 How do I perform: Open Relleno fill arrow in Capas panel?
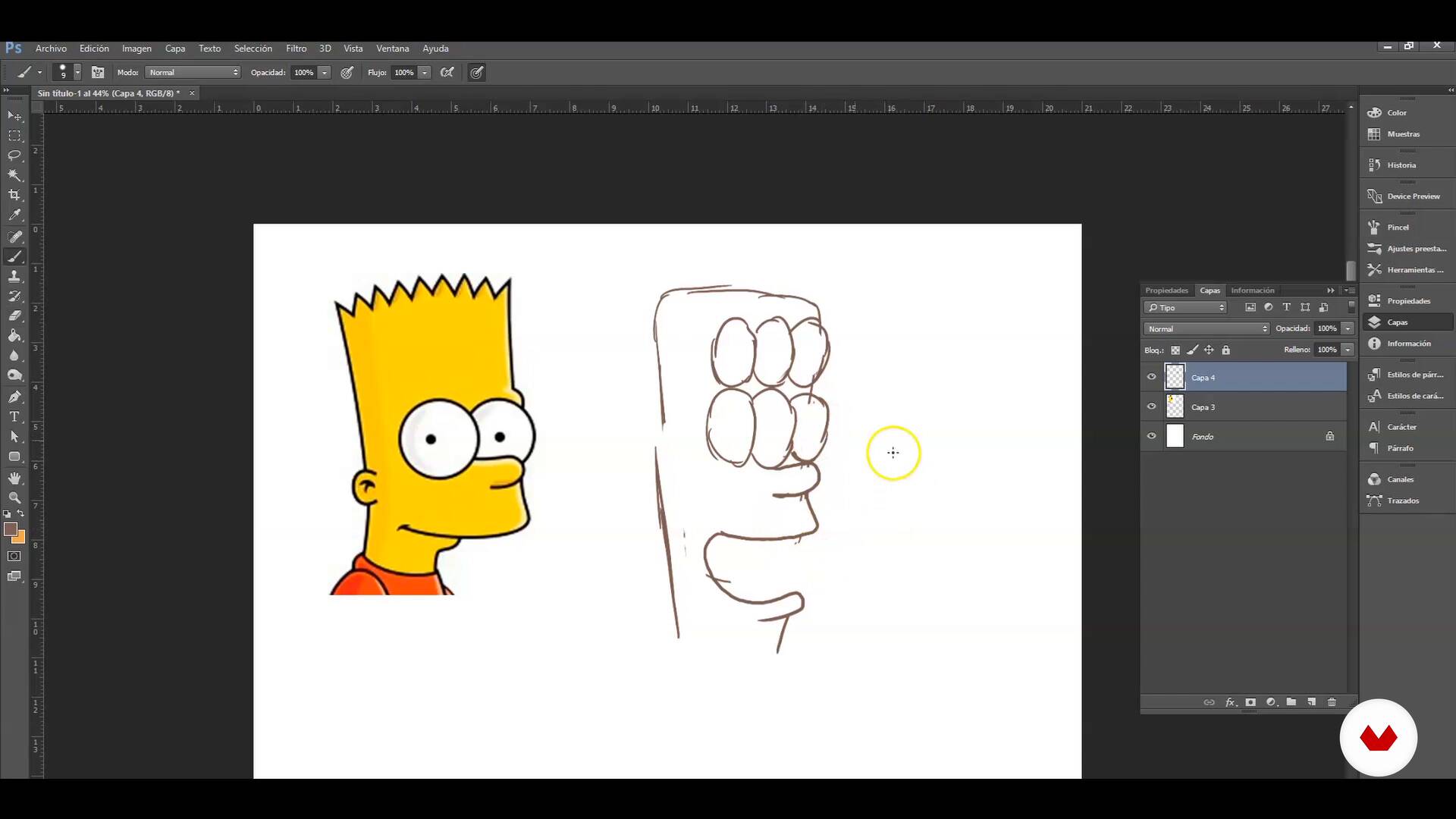pyautogui.click(x=1348, y=350)
